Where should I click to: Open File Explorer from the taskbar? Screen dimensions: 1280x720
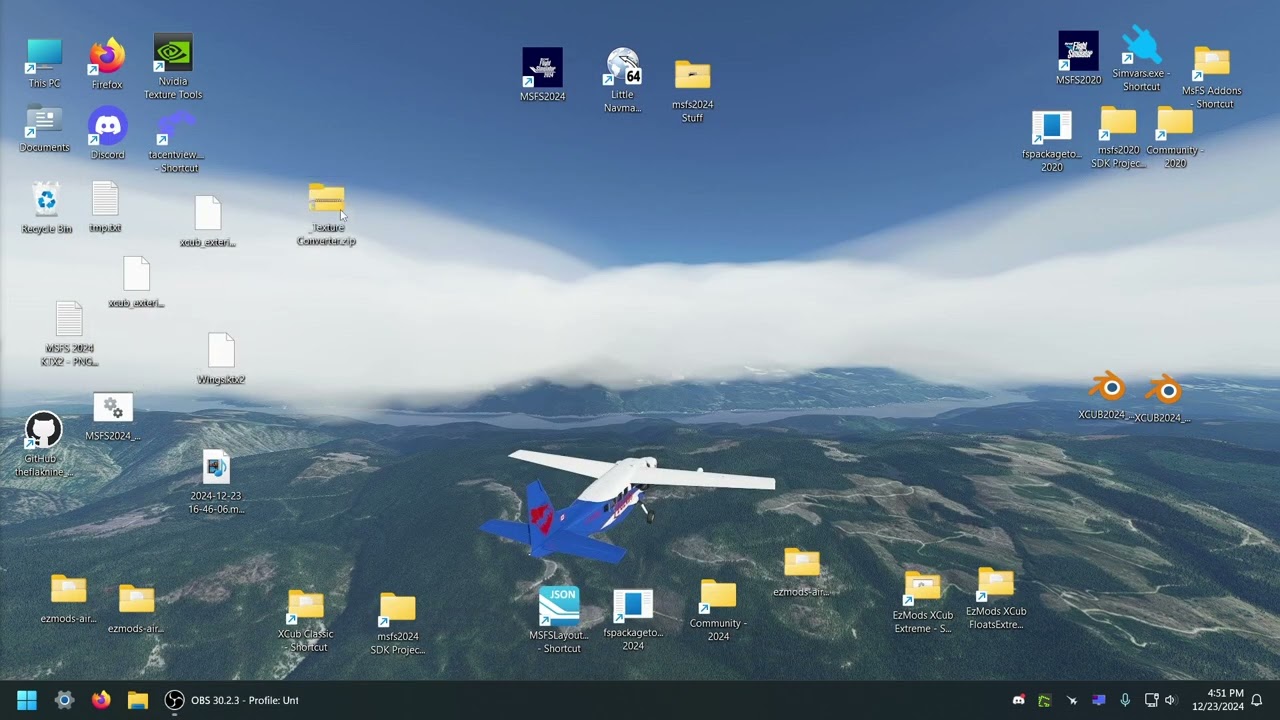138,700
